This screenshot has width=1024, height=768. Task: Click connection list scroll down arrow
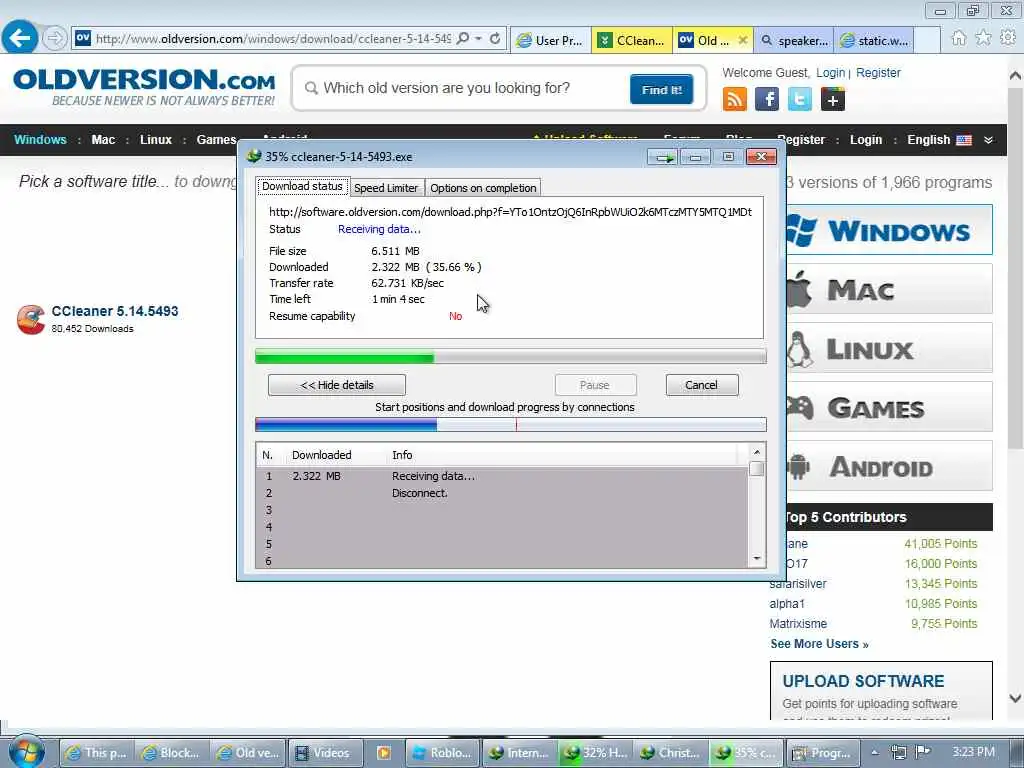click(x=756, y=558)
